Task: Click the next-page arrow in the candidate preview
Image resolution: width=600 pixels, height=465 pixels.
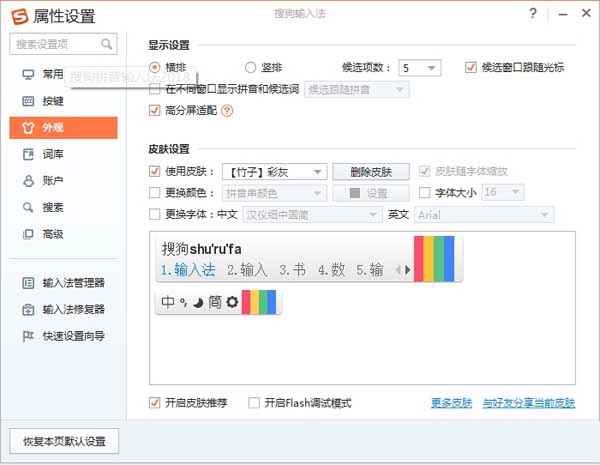Action: click(x=408, y=270)
